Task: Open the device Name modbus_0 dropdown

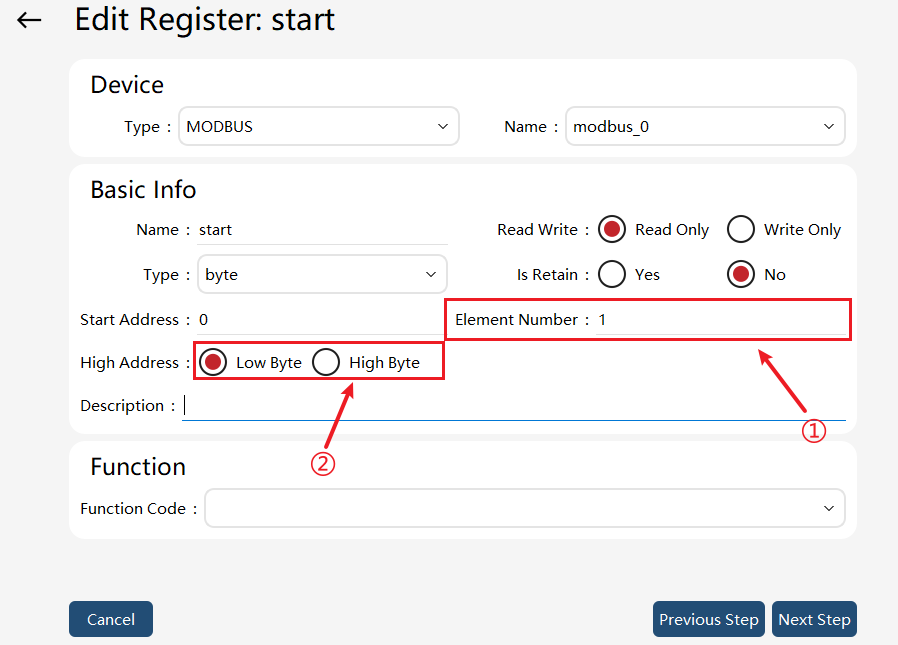Action: [705, 126]
